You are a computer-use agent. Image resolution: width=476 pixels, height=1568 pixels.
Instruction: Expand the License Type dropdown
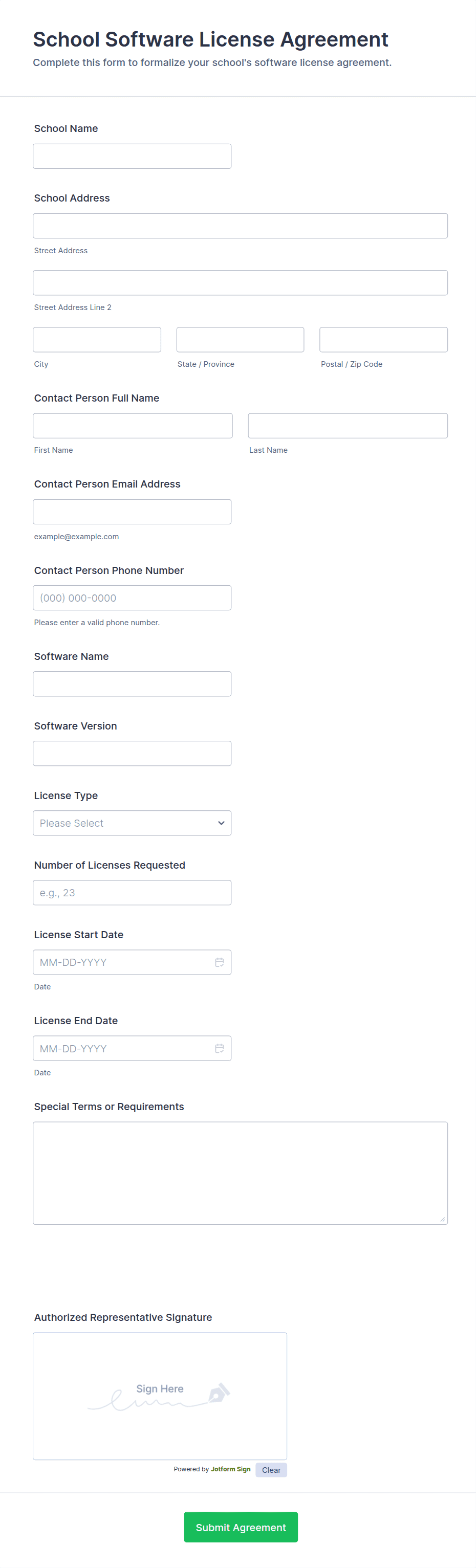pos(132,823)
